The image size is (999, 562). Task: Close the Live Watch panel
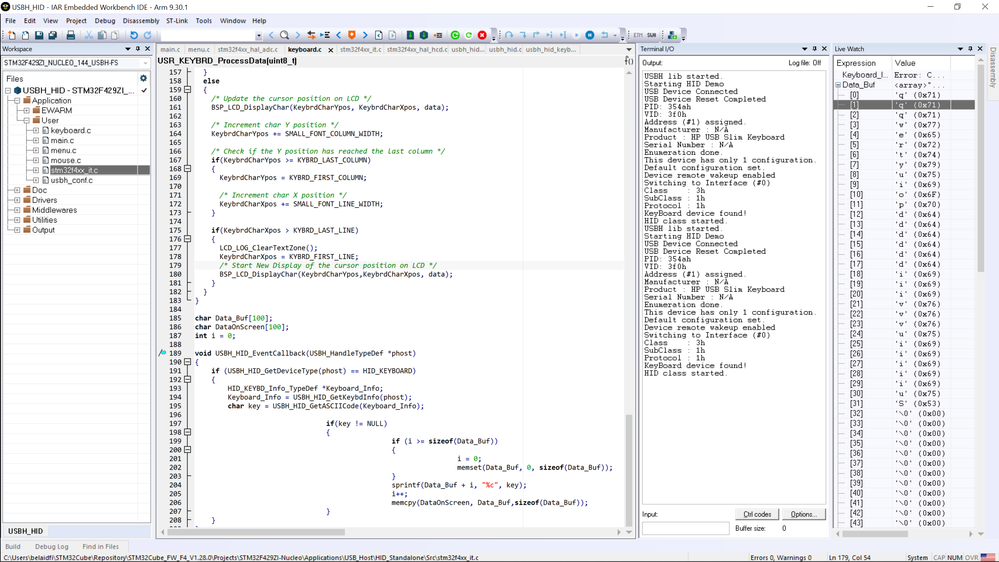pyautogui.click(x=980, y=49)
